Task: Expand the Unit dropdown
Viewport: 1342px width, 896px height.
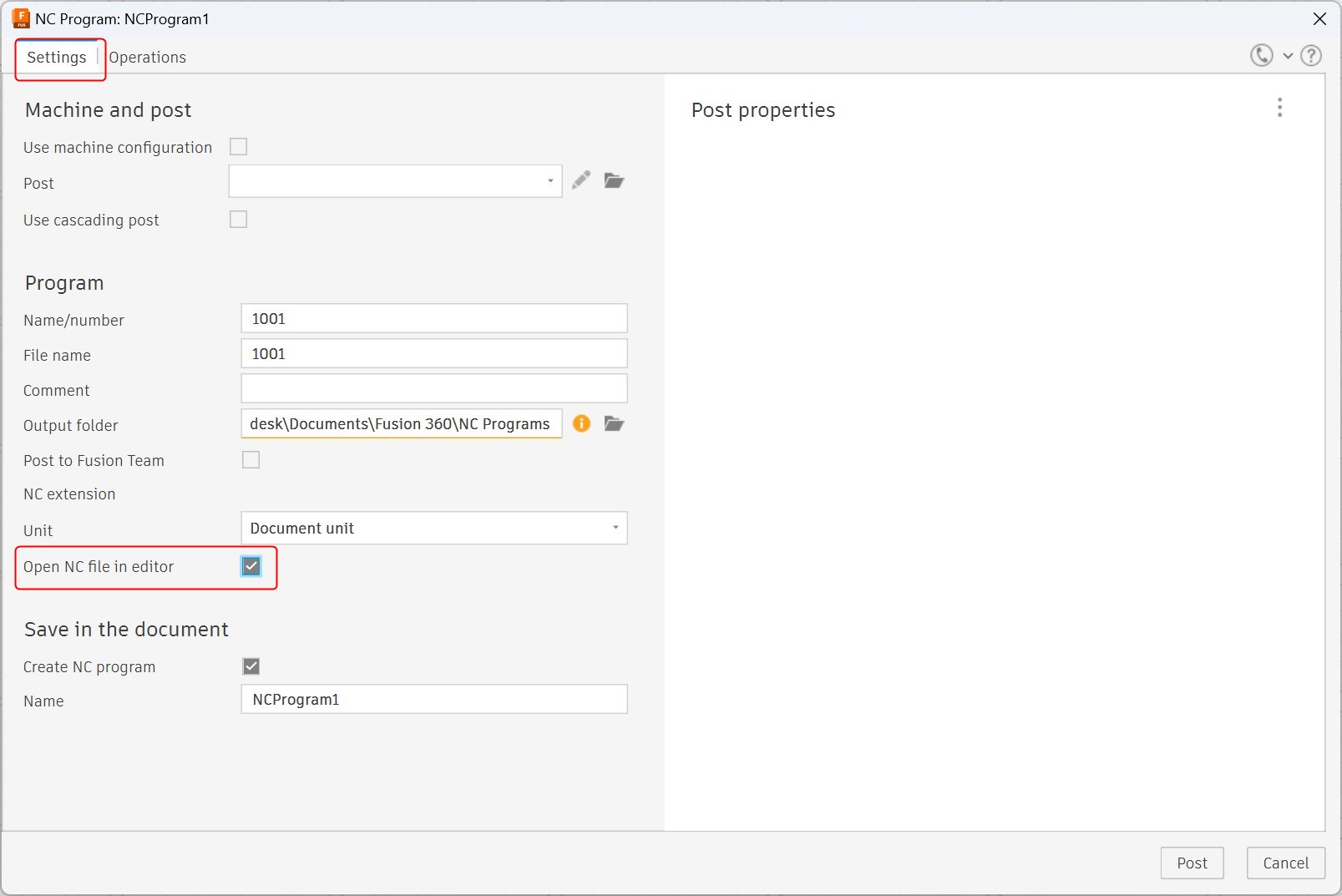Action: click(433, 528)
